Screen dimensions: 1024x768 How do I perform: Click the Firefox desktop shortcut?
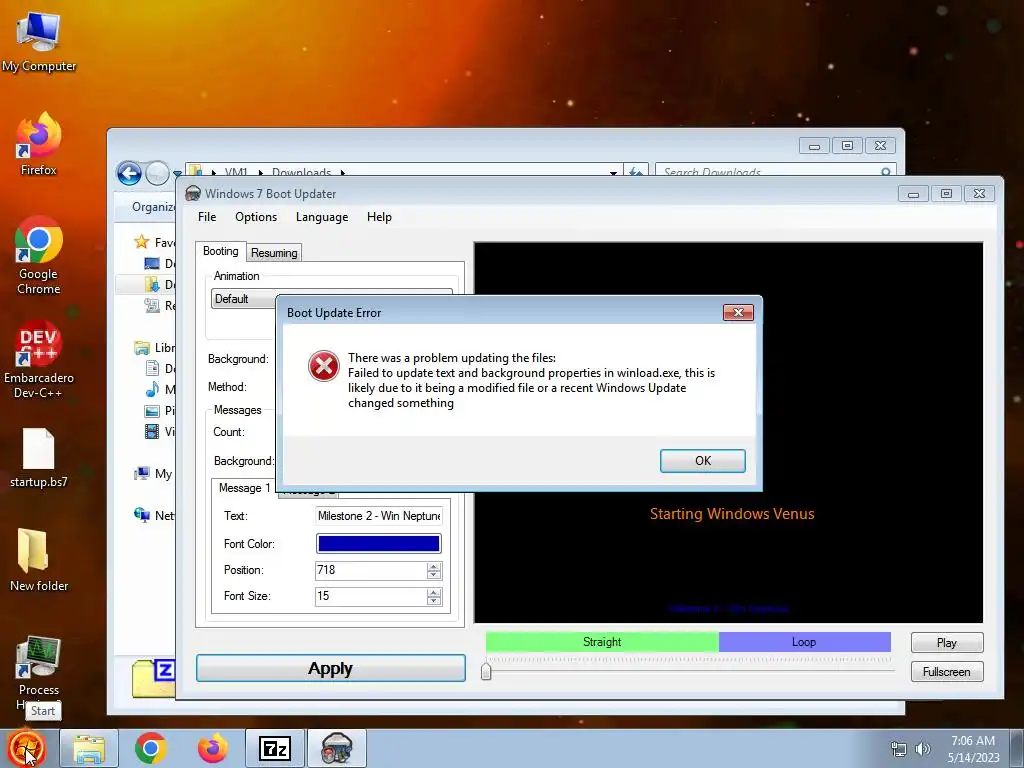click(39, 144)
